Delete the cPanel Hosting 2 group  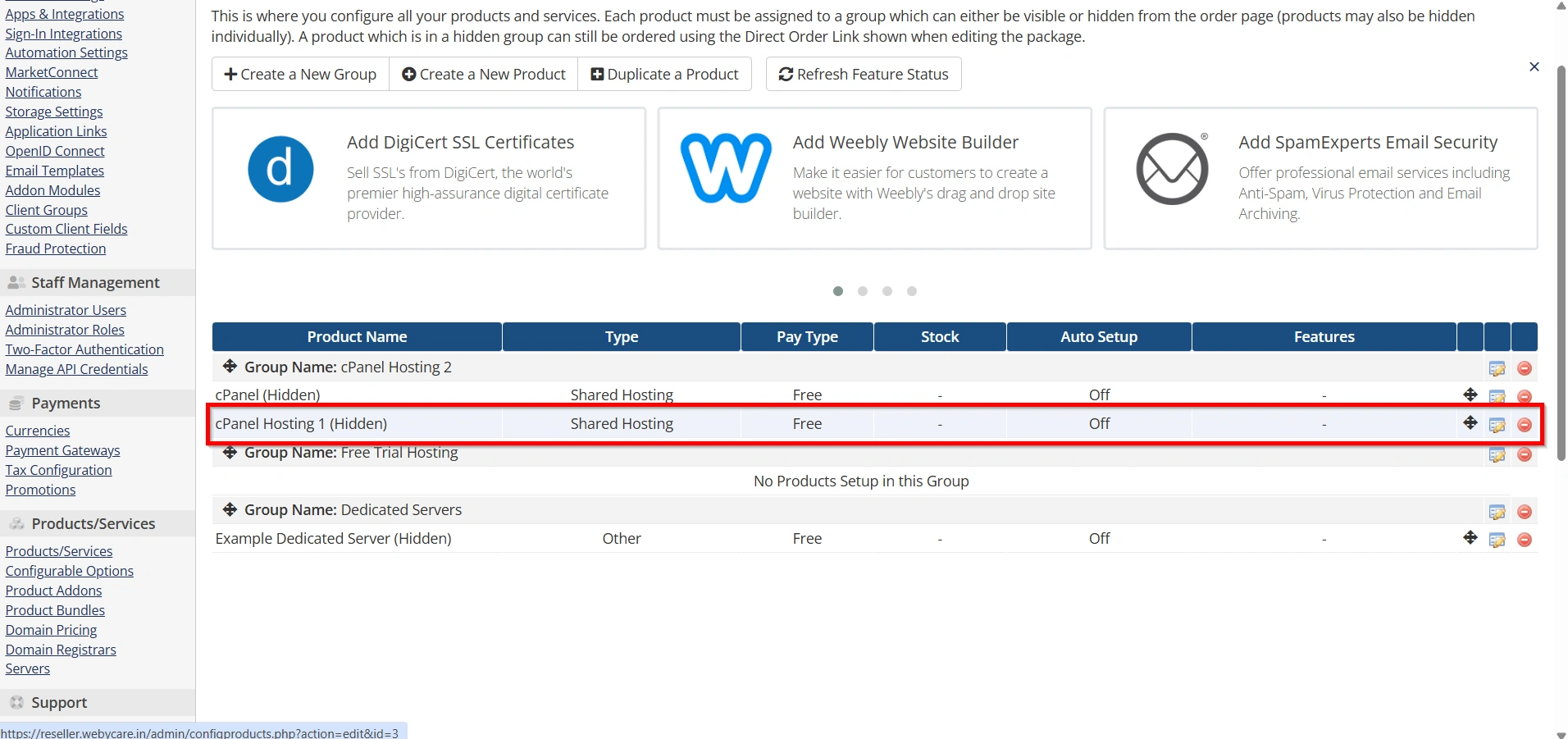pyautogui.click(x=1525, y=368)
